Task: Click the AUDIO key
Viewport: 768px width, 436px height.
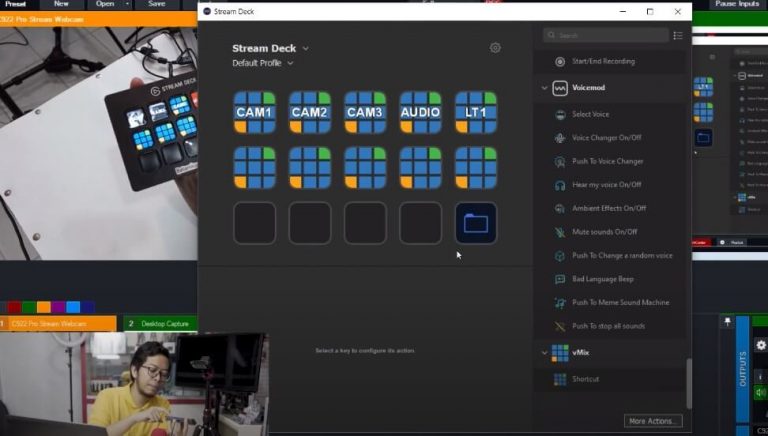Action: coord(420,112)
